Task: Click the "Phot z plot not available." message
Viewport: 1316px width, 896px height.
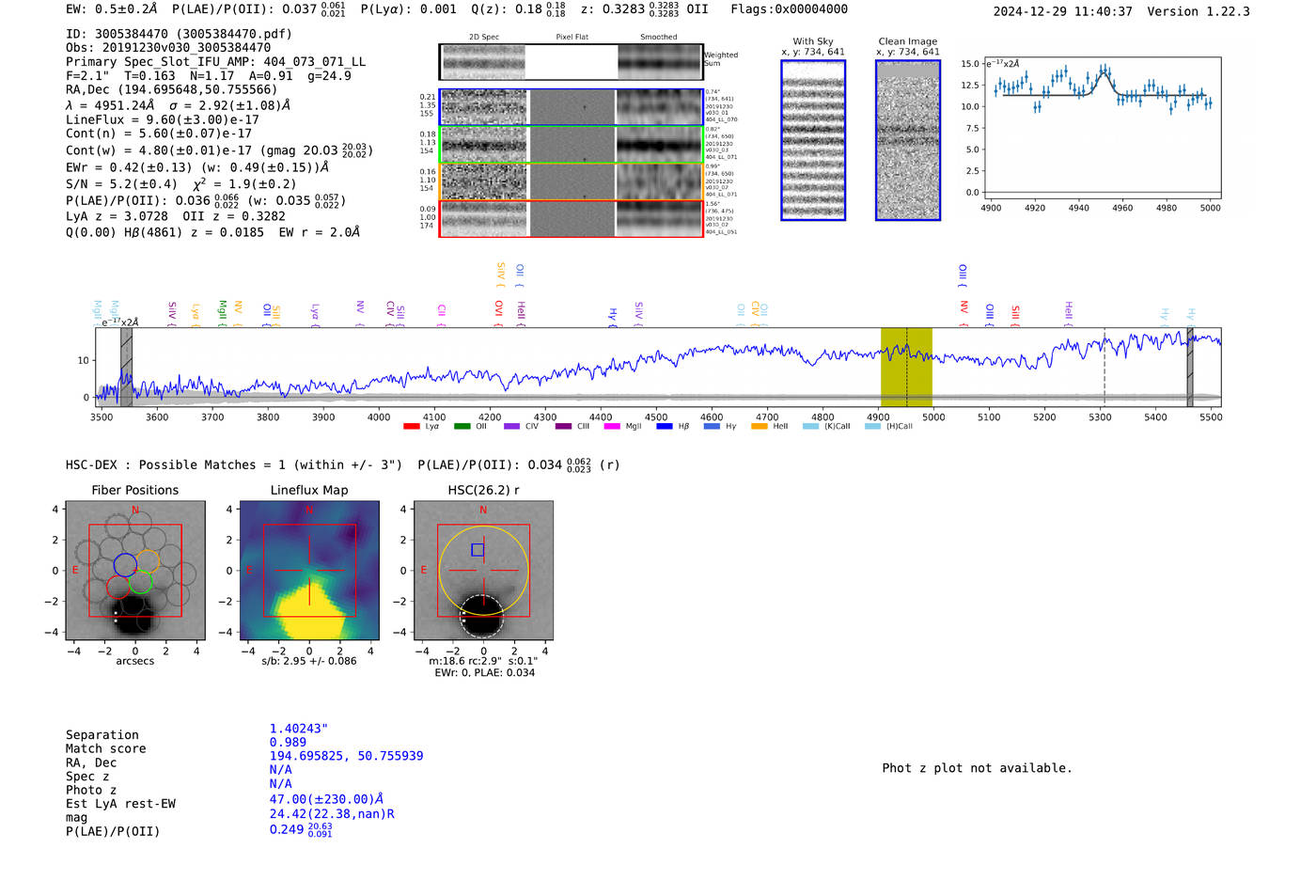Action: click(977, 768)
